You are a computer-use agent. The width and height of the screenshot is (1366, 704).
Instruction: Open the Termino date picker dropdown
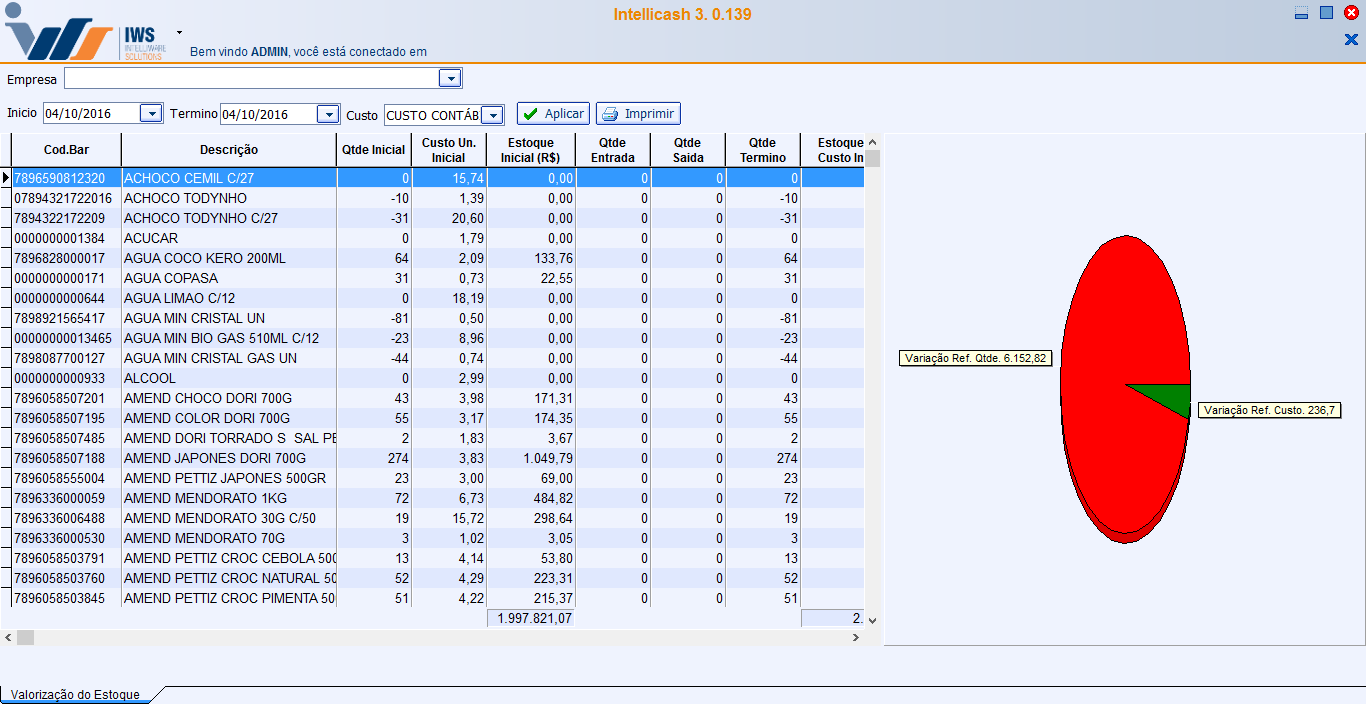(x=328, y=114)
